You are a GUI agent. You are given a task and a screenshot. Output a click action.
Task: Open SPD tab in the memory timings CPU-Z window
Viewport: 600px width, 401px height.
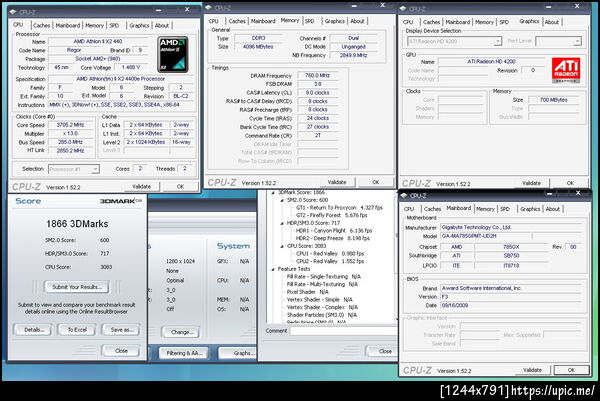pyautogui.click(x=310, y=21)
